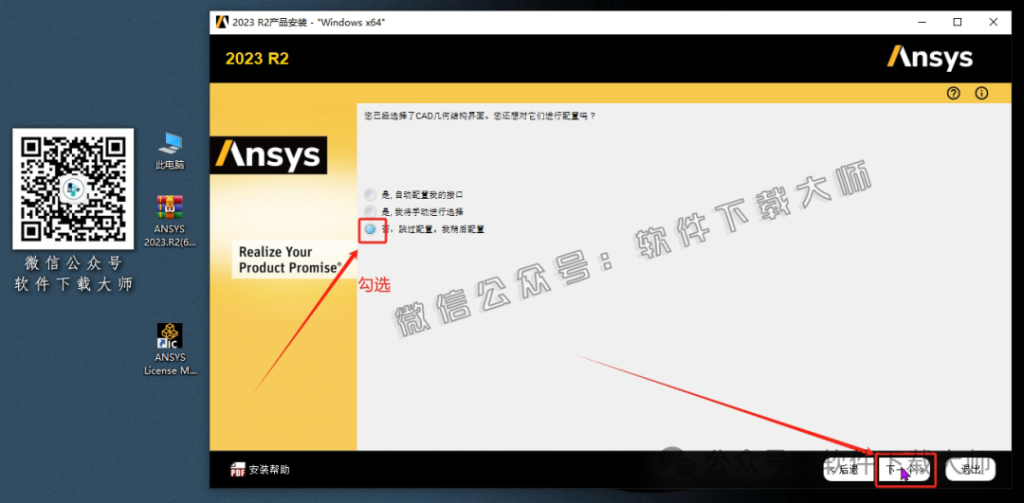Select the ANSYS 2023.R2 archive desktop icon

pos(170,221)
